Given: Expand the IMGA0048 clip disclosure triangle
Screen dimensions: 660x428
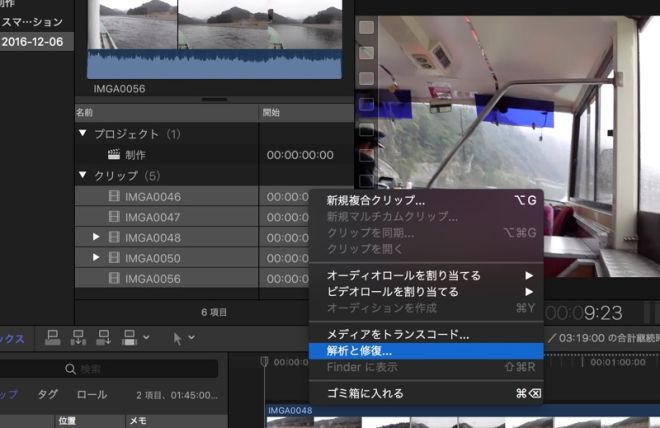Looking at the screenshot, I should coord(96,237).
